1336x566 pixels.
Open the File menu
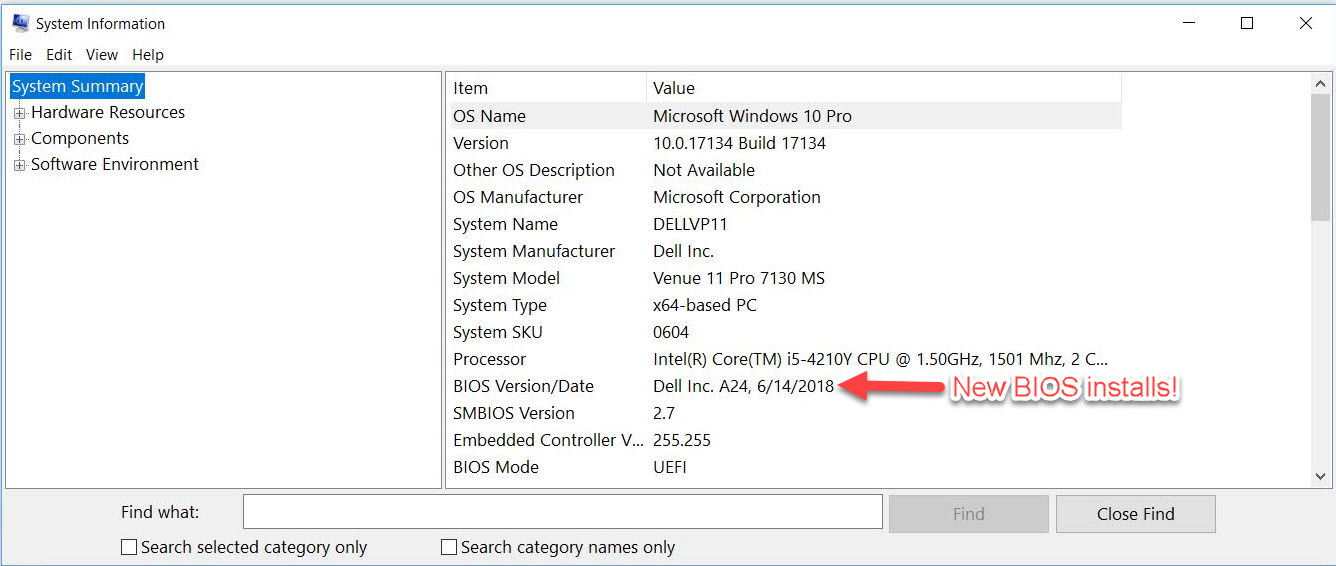20,55
